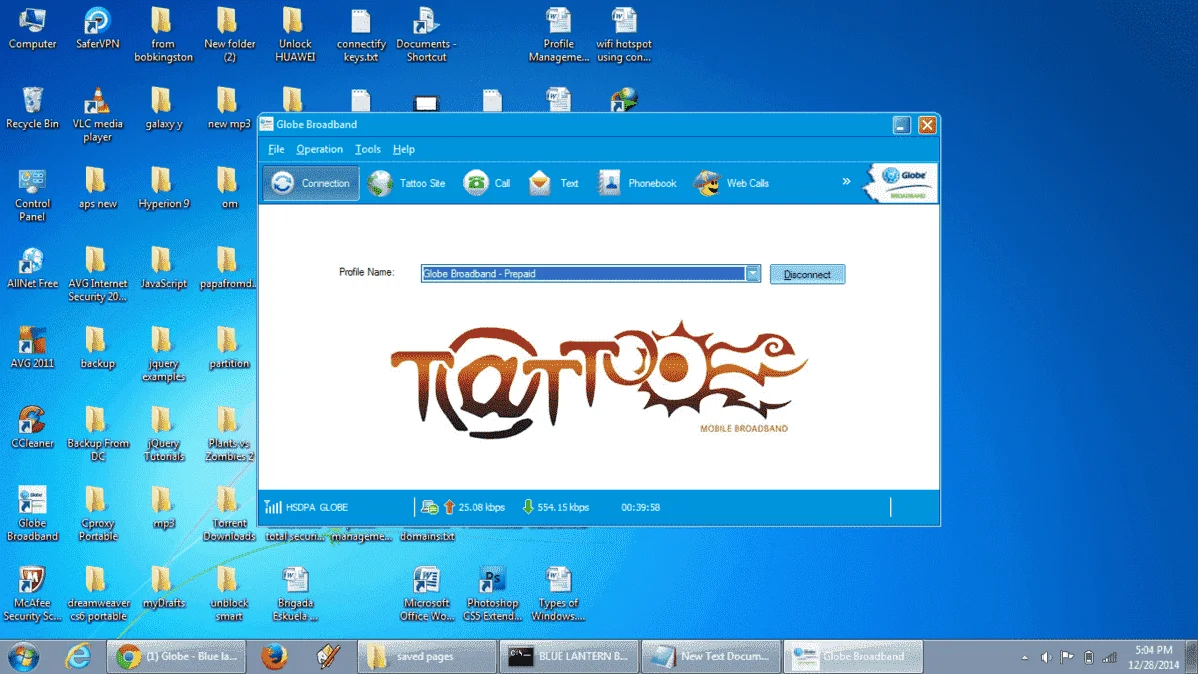Switch to the Chrome Globe - Blue lantern window
Screen dimensions: 1198x674
176,656
